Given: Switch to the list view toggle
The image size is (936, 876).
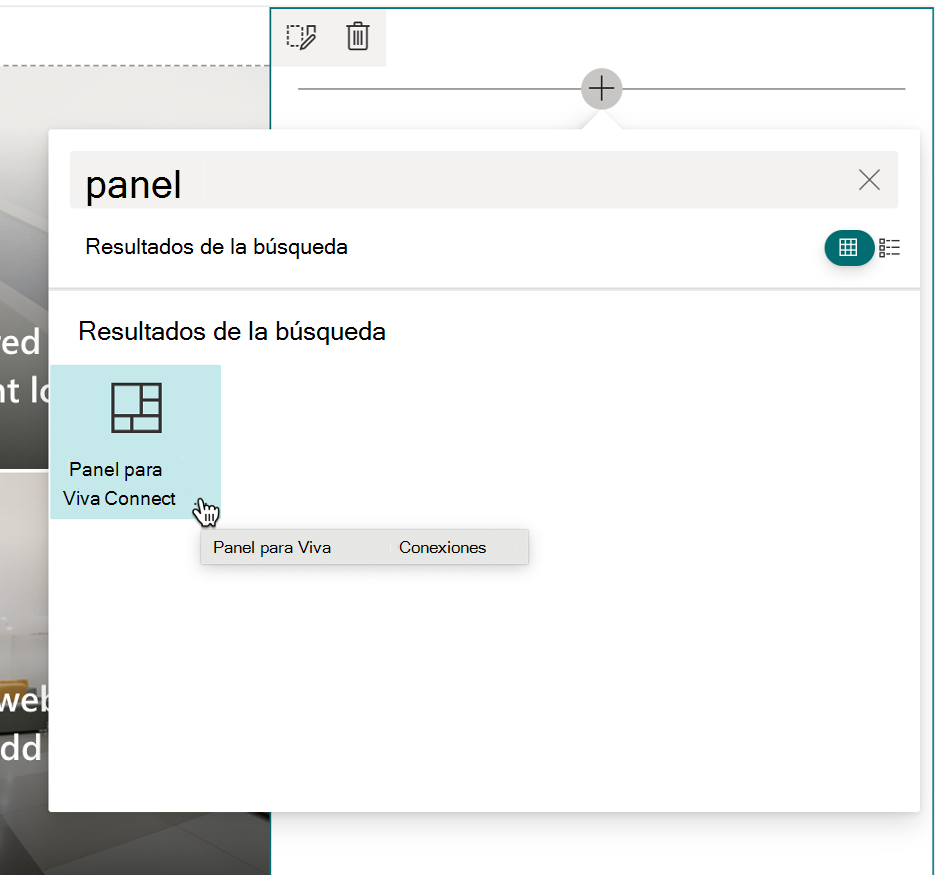Looking at the screenshot, I should (889, 247).
